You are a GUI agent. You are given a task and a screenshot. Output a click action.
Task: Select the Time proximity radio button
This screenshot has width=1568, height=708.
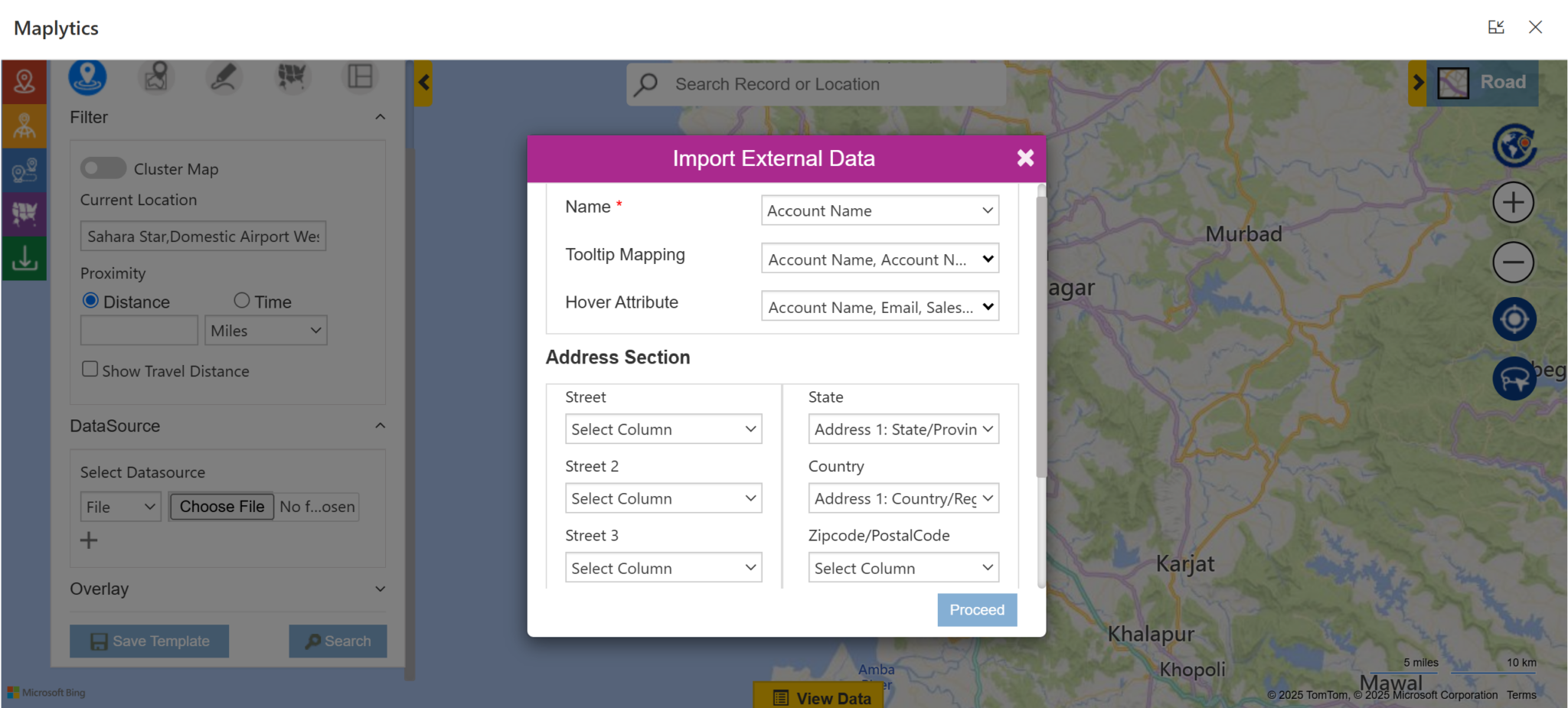pos(242,301)
